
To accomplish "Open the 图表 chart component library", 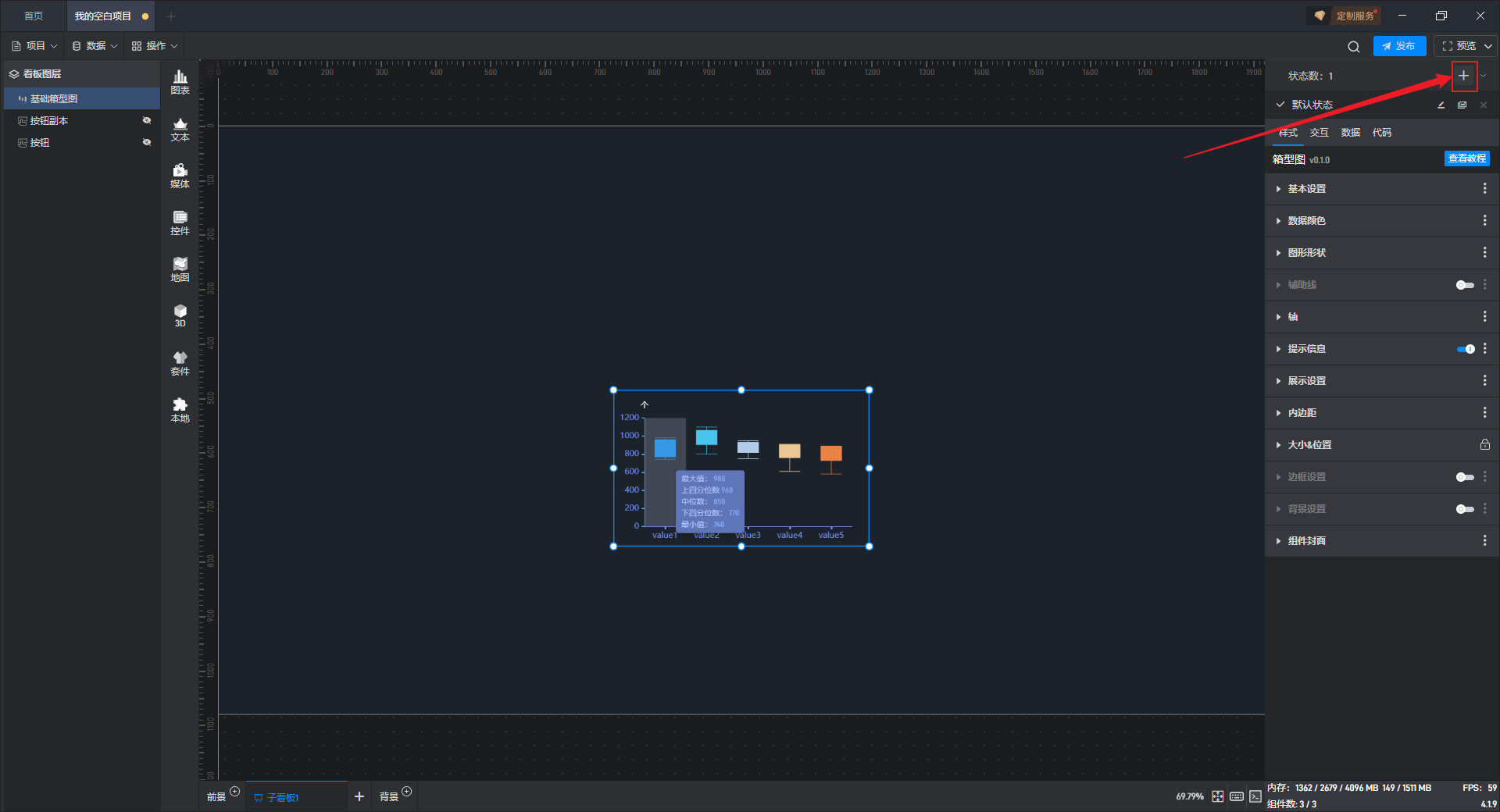I will tap(180, 81).
